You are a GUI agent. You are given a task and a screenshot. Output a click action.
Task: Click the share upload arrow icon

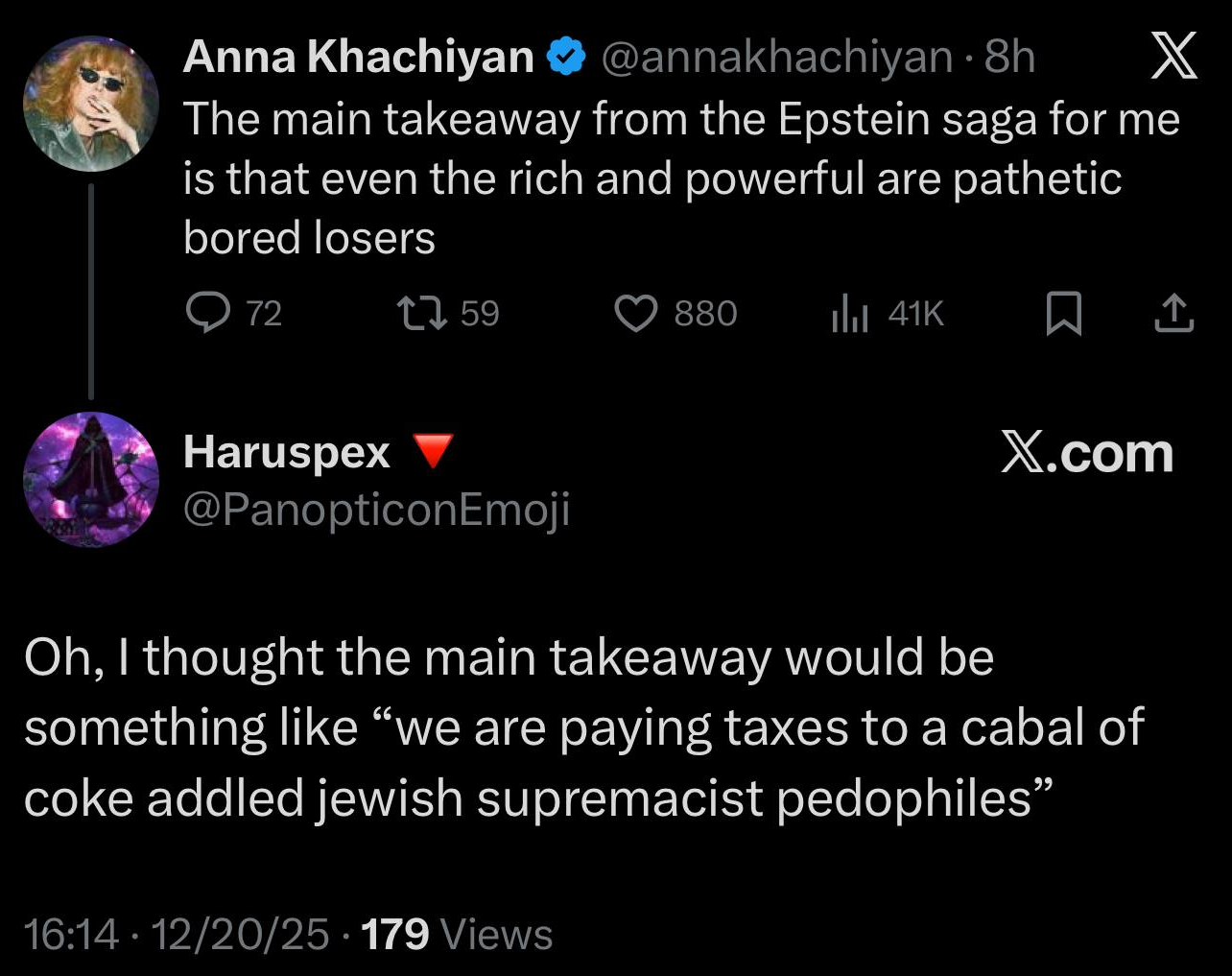tap(1173, 314)
